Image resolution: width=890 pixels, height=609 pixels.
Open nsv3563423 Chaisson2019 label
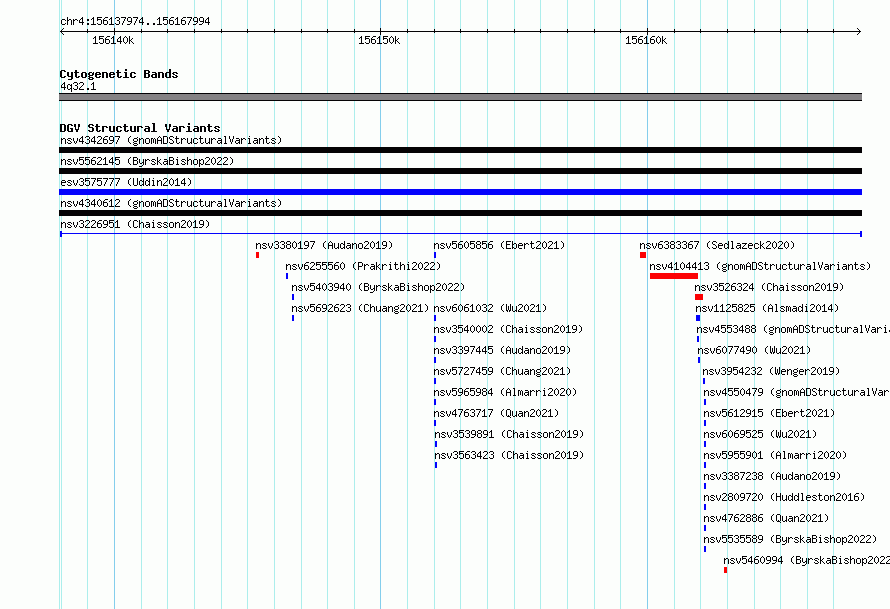pyautogui.click(x=509, y=455)
